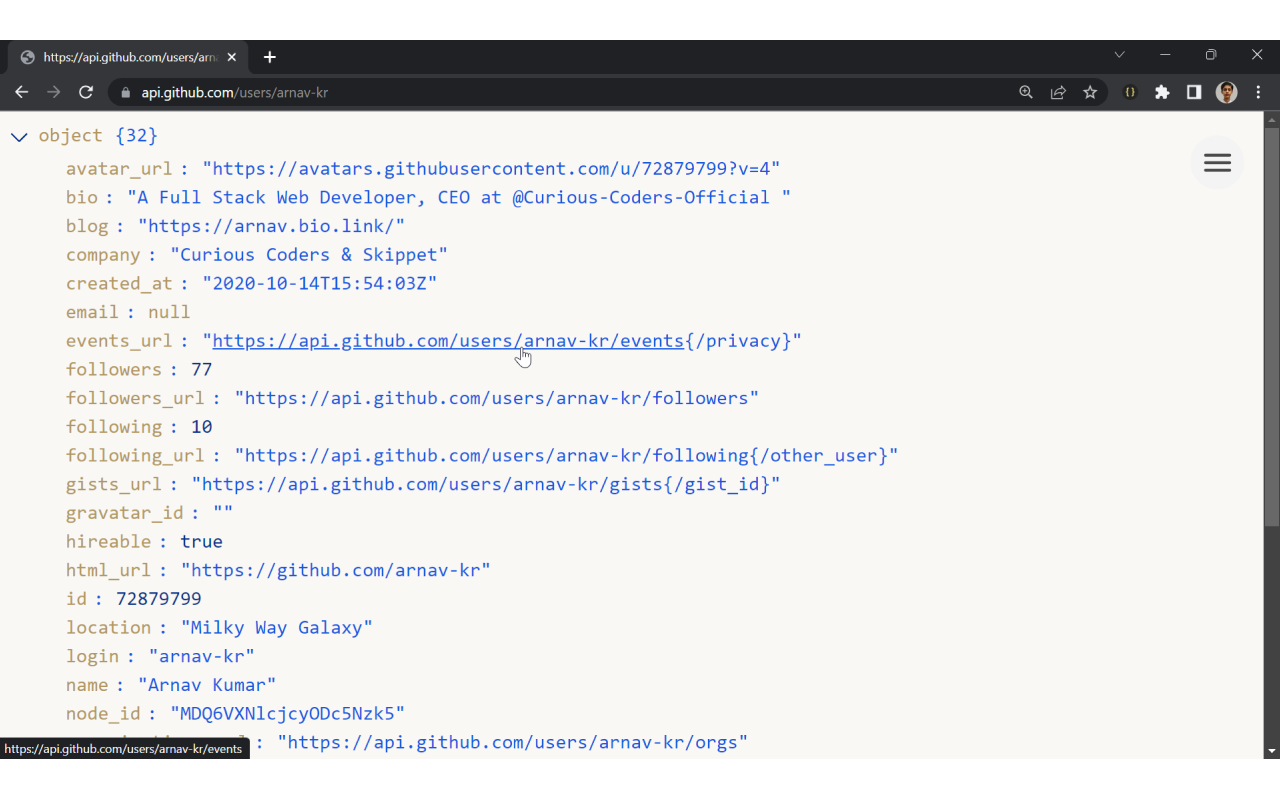Click the browser profile avatar picture
The width and height of the screenshot is (1280, 800).
coord(1226,92)
